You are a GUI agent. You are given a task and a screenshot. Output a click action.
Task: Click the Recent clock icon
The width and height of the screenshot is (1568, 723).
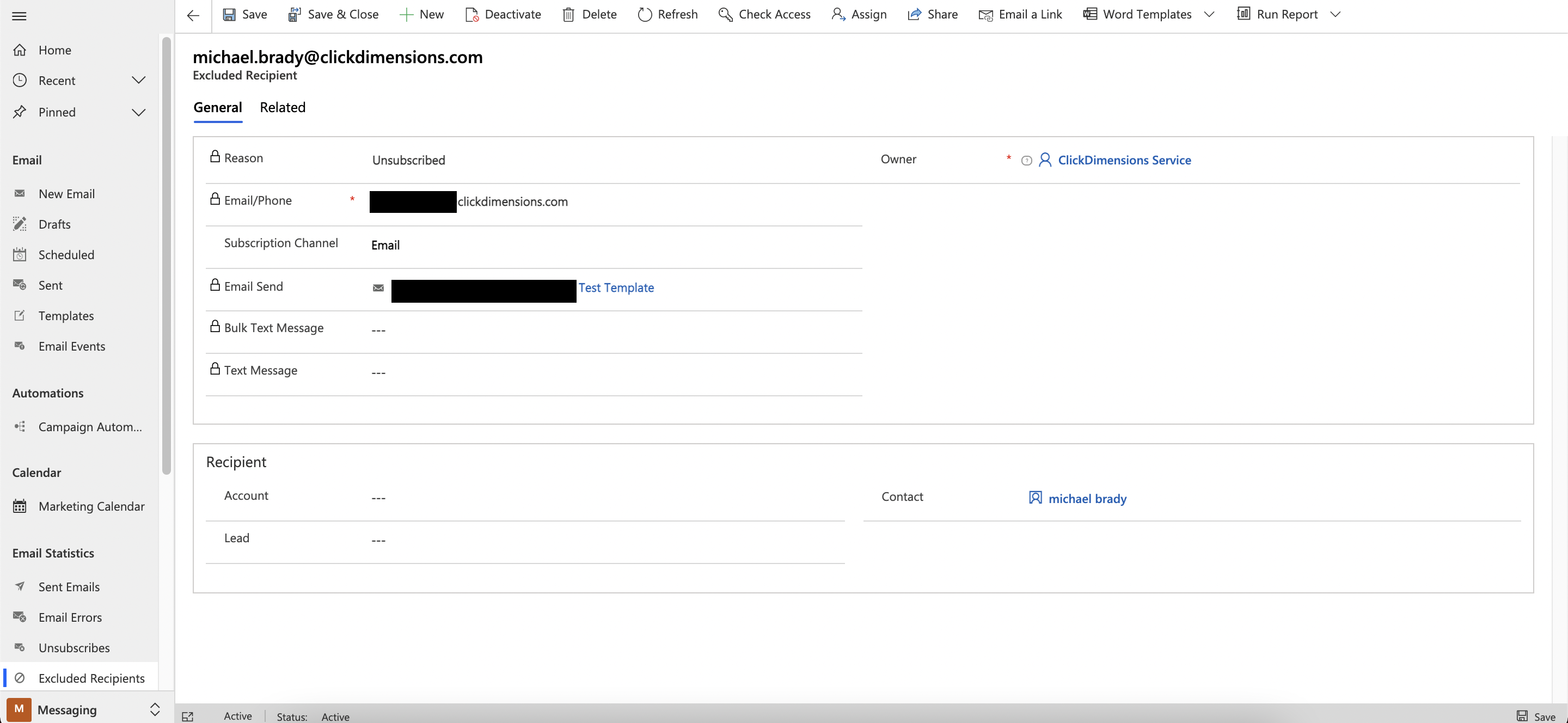[20, 81]
